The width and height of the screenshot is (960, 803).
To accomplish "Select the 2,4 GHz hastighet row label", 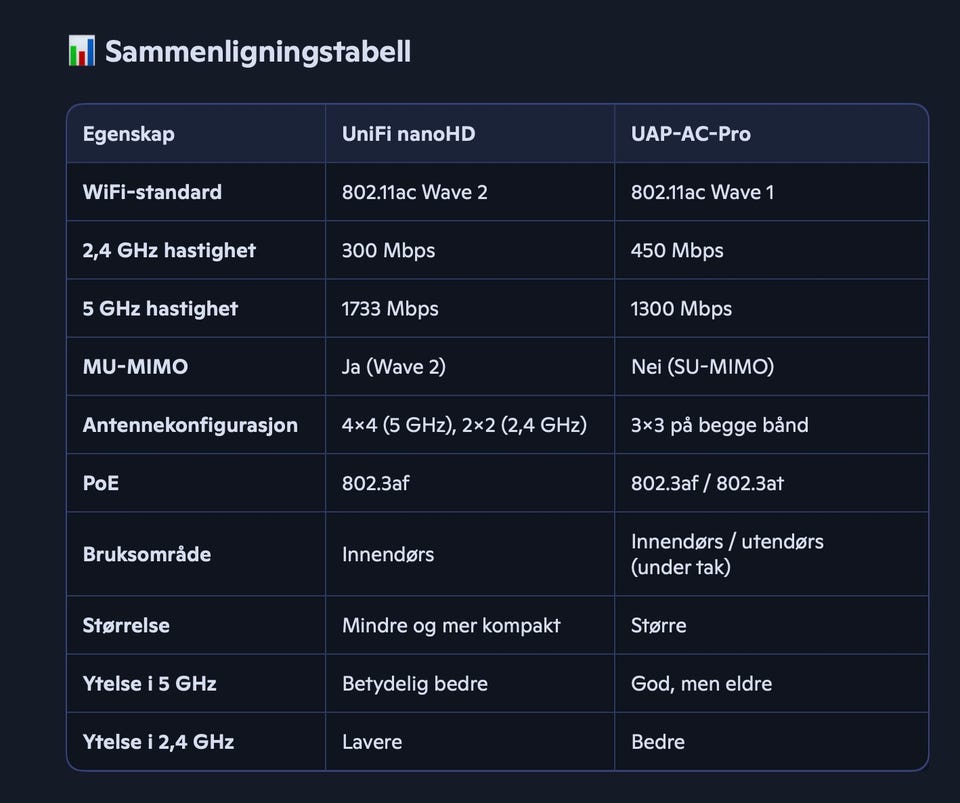I will click(x=169, y=250).
